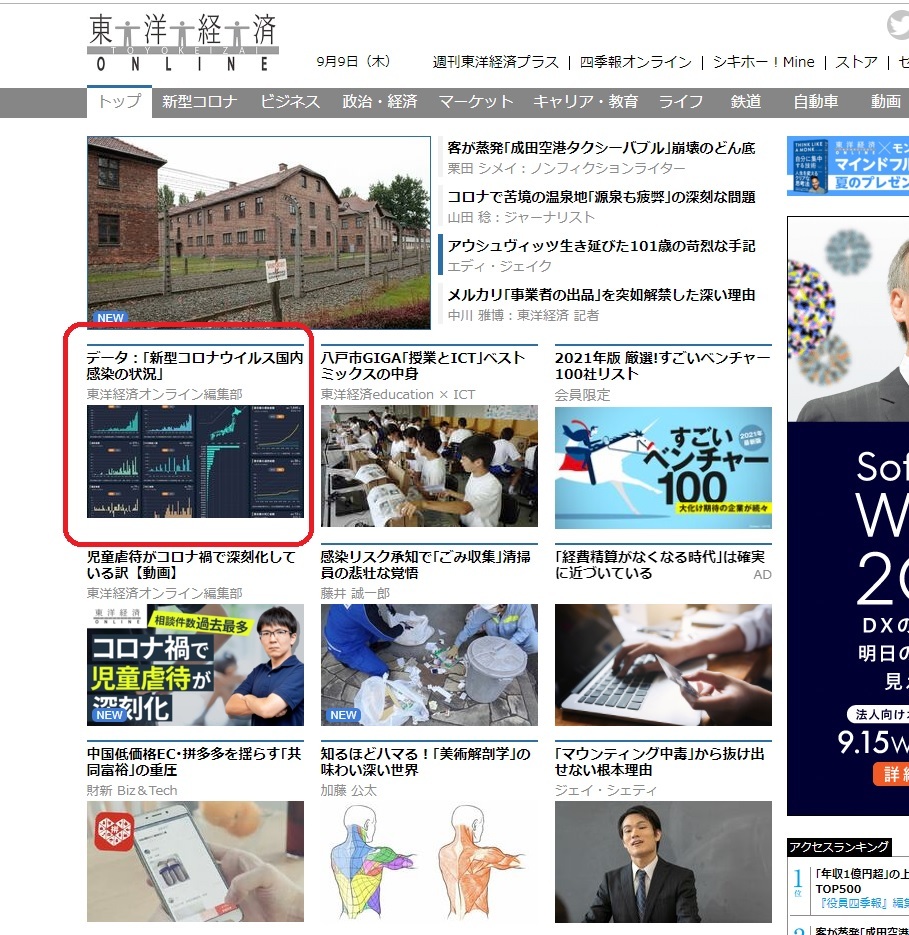Viewport: 909px width, 935px height.
Task: Click the Twitter bird icon in header
Action: 898,27
